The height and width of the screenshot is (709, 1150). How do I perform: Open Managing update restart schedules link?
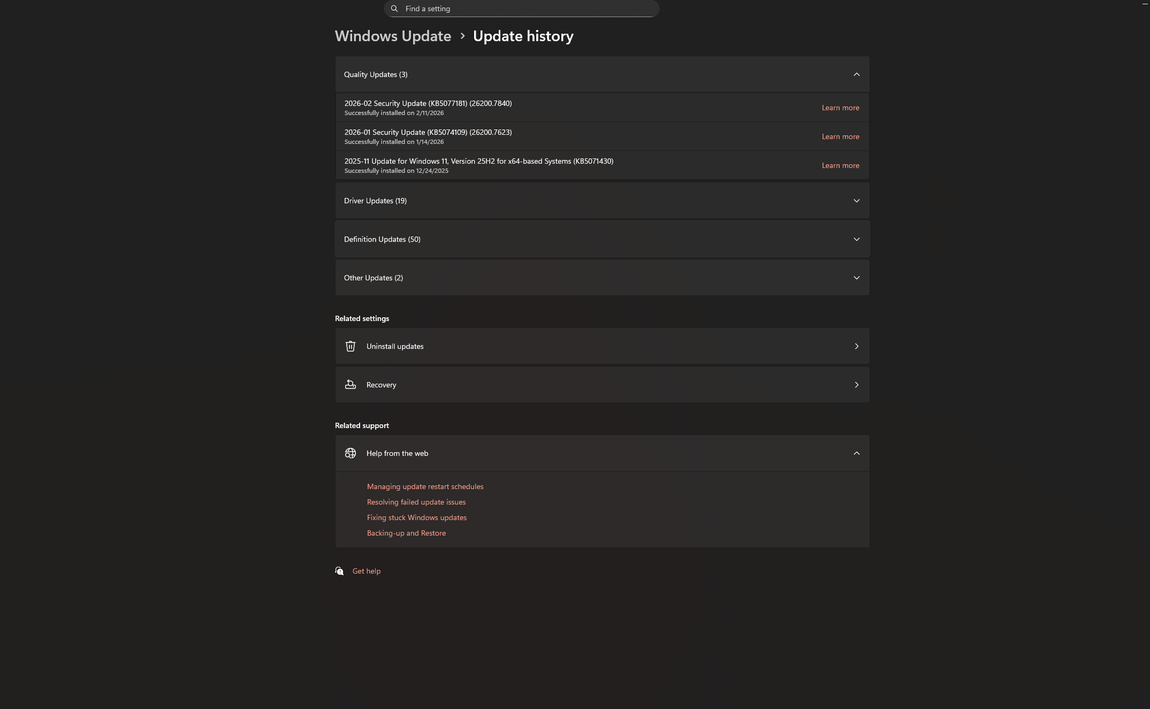click(425, 487)
